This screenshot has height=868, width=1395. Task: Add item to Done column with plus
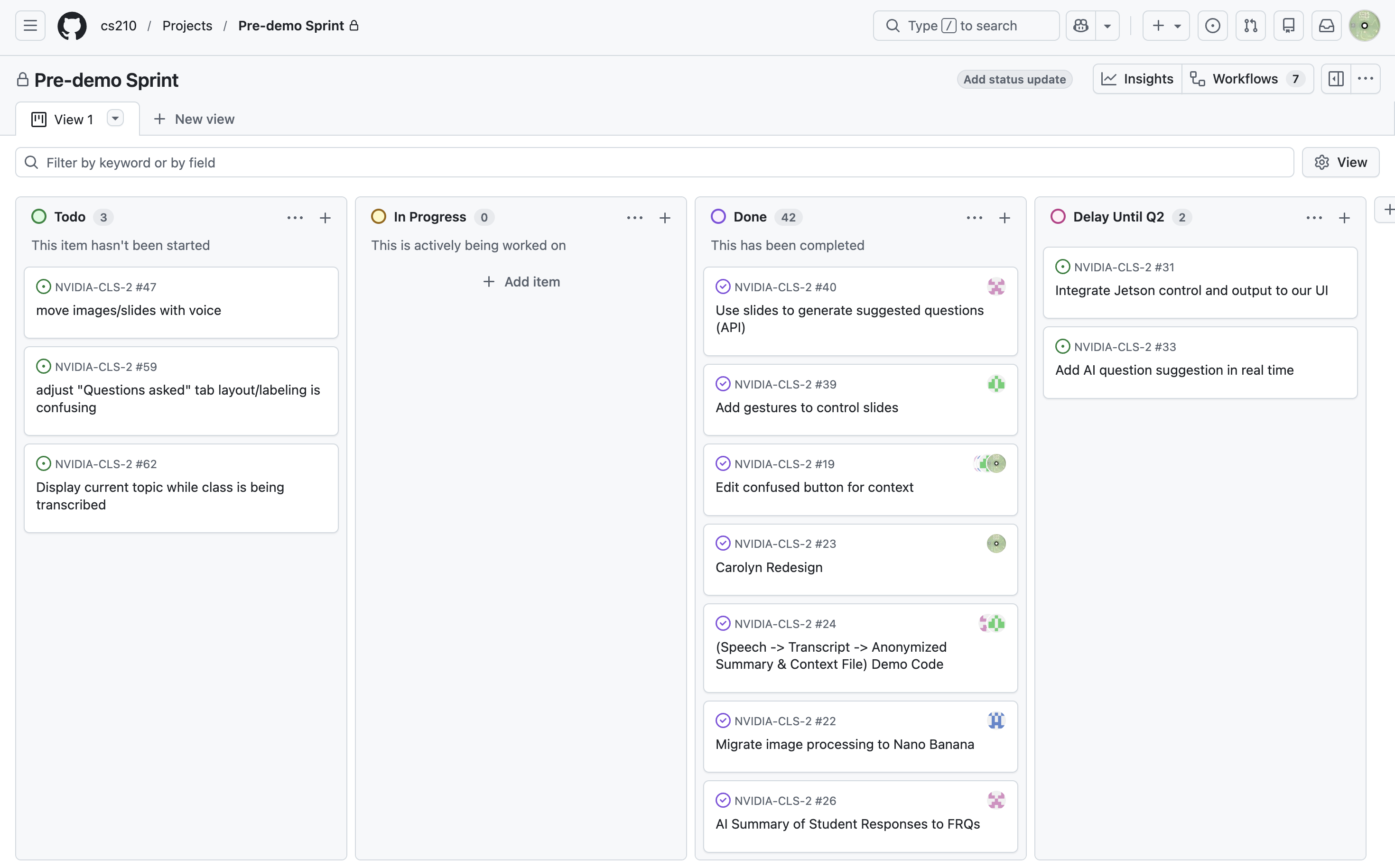click(1004, 218)
